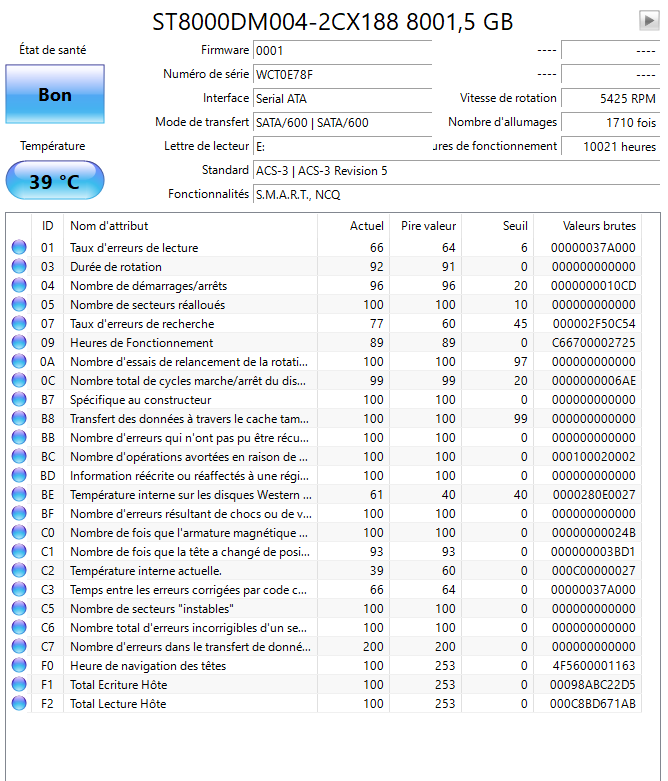Screen dimensions: 668x781
Task: Select the Heures de Fonctionnement attribute name
Action: [x=141, y=343]
